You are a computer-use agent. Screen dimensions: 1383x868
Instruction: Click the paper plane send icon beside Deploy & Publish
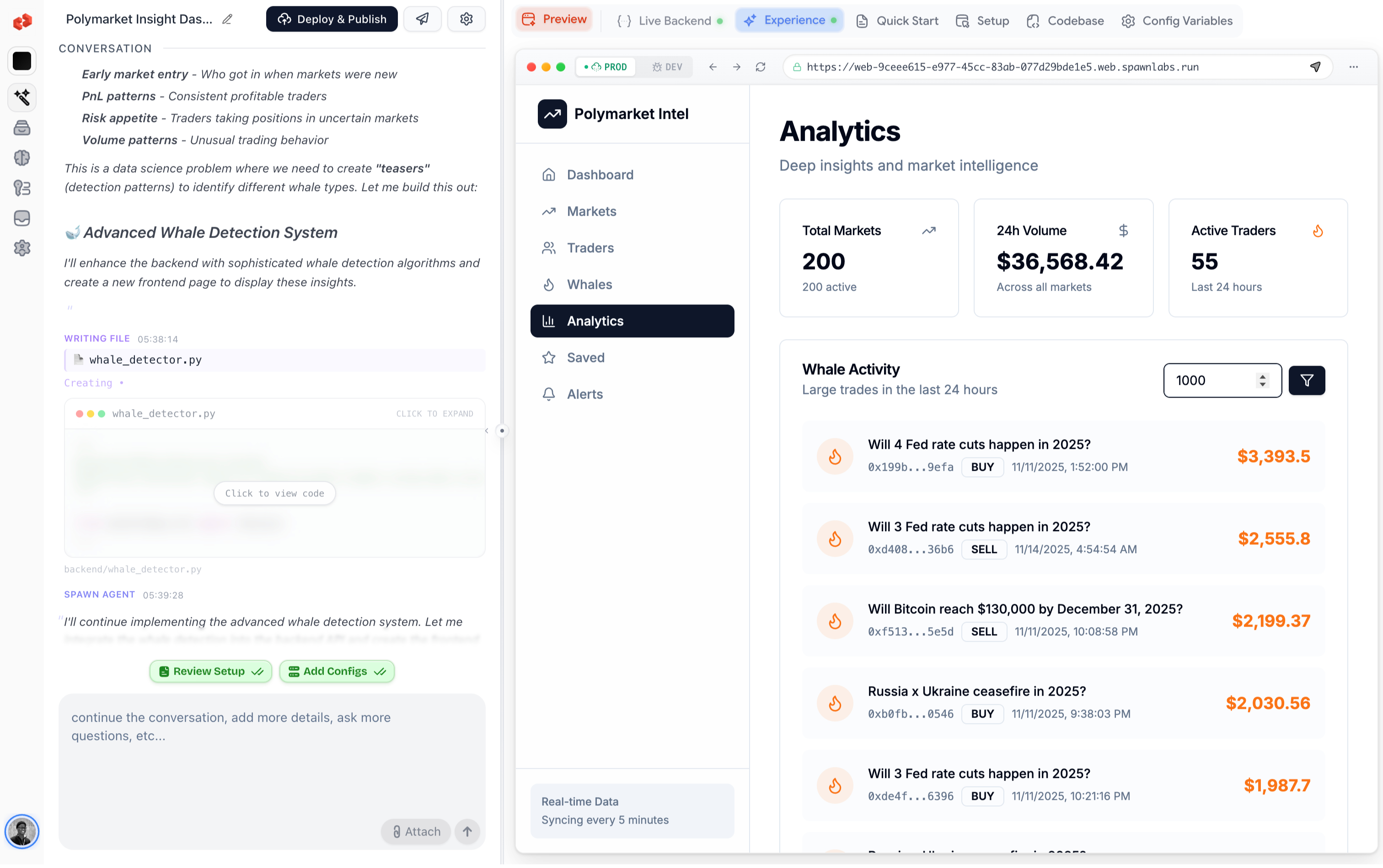(422, 18)
